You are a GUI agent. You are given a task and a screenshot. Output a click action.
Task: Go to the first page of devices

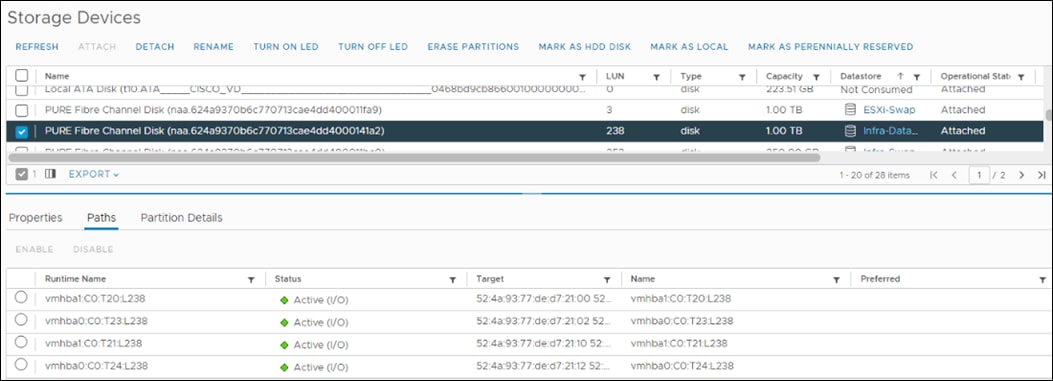pyautogui.click(x=933, y=175)
